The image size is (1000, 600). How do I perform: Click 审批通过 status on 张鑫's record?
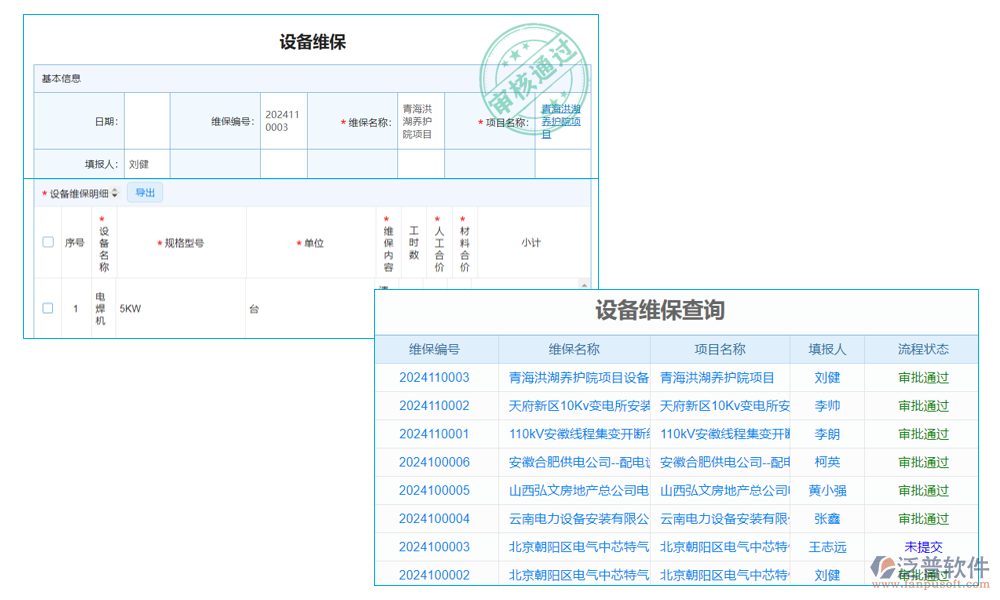tap(923, 518)
